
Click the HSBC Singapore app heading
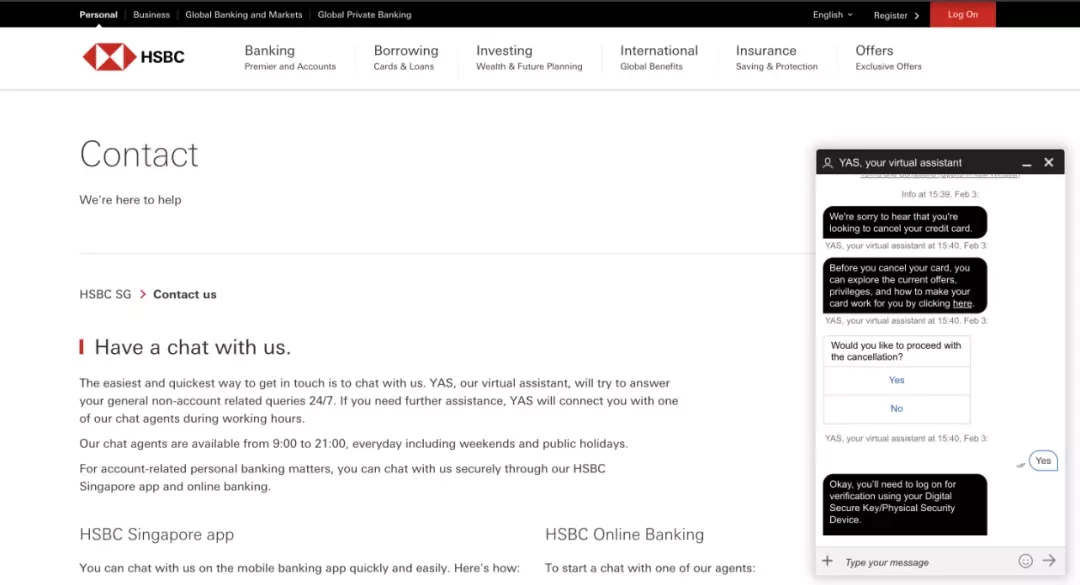(156, 535)
